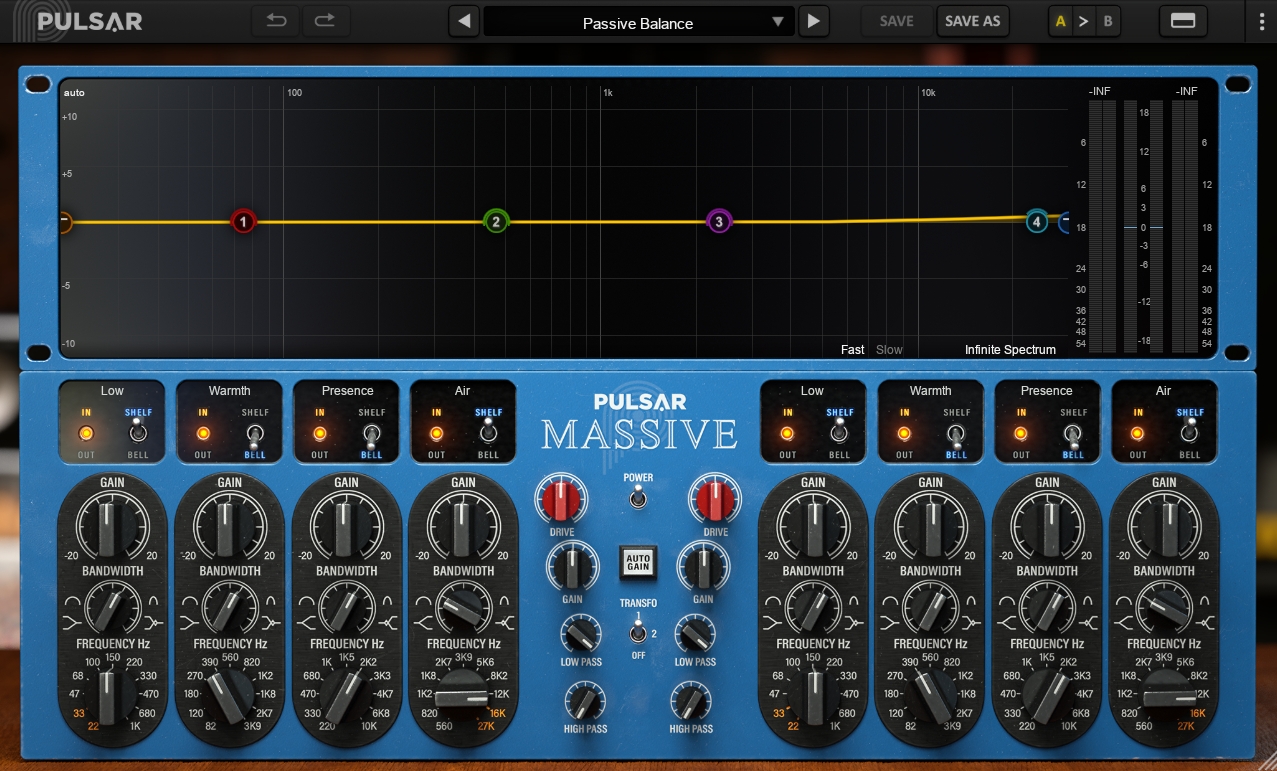Click the left-channel Presence band FREQUENCY knob
Screen dimensions: 1277x771
346,696
